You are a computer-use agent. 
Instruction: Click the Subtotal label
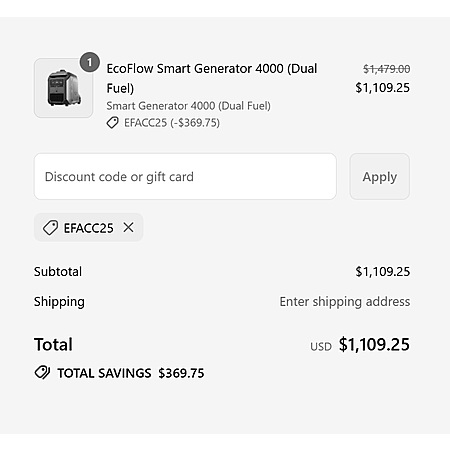pos(58,272)
